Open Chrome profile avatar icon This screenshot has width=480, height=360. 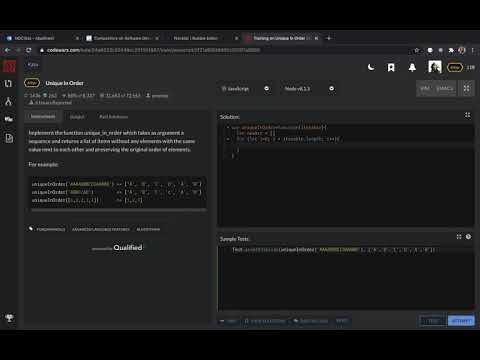[462, 50]
